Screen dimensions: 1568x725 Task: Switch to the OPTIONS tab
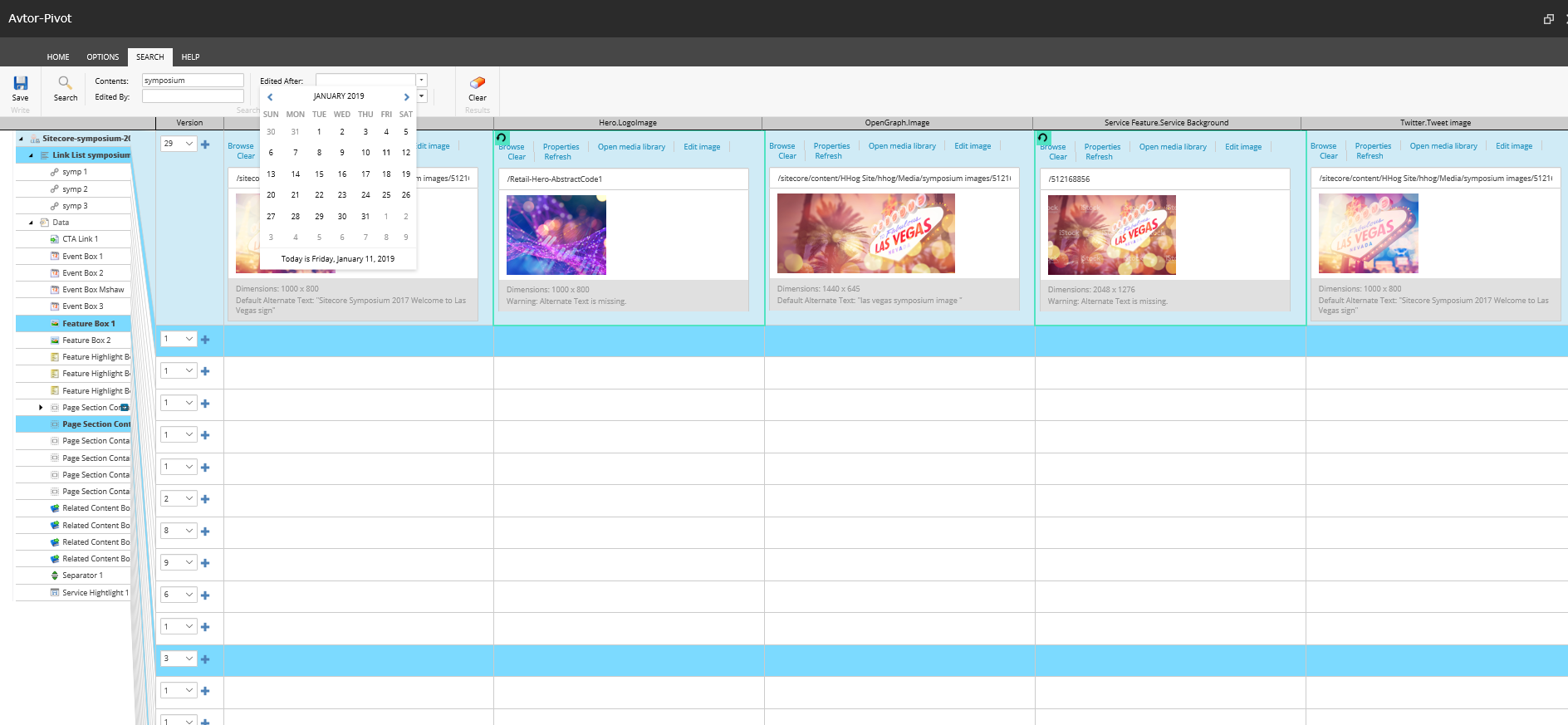(102, 57)
